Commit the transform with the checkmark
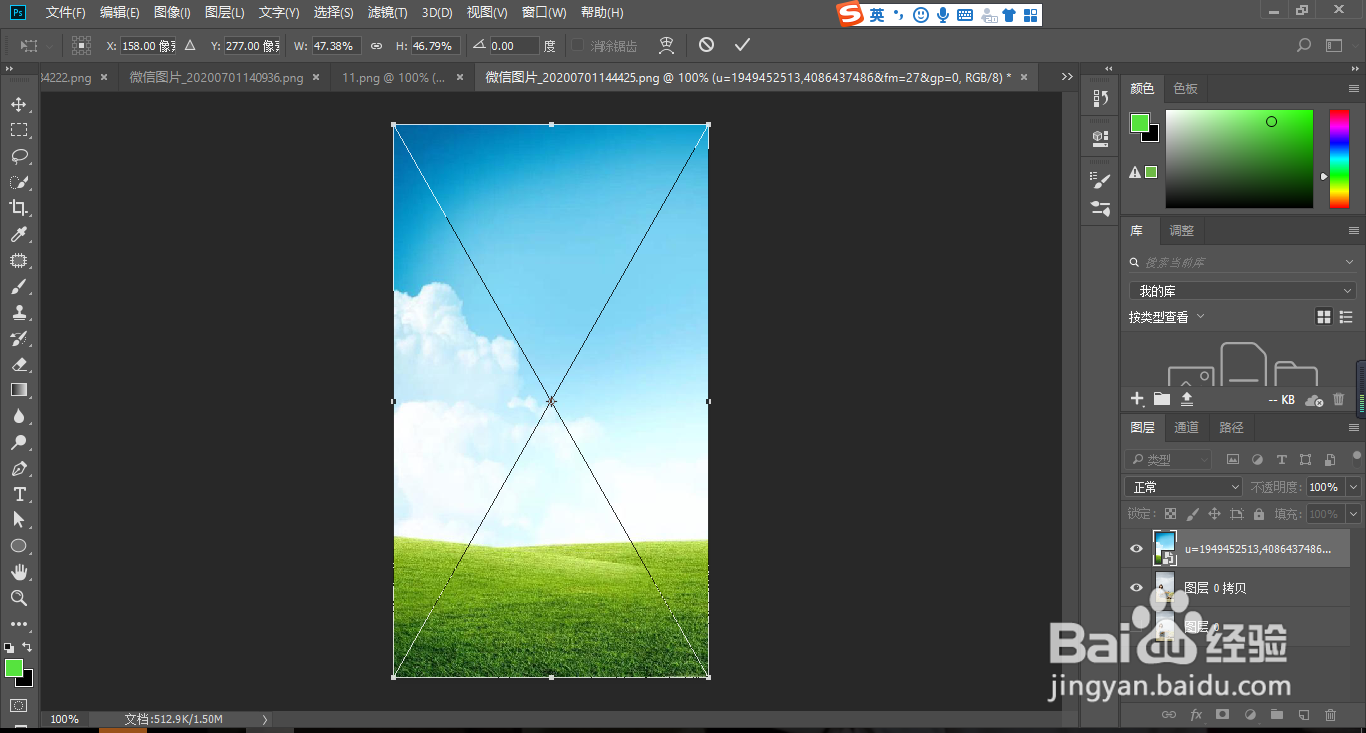The image size is (1366, 733). coord(741,45)
